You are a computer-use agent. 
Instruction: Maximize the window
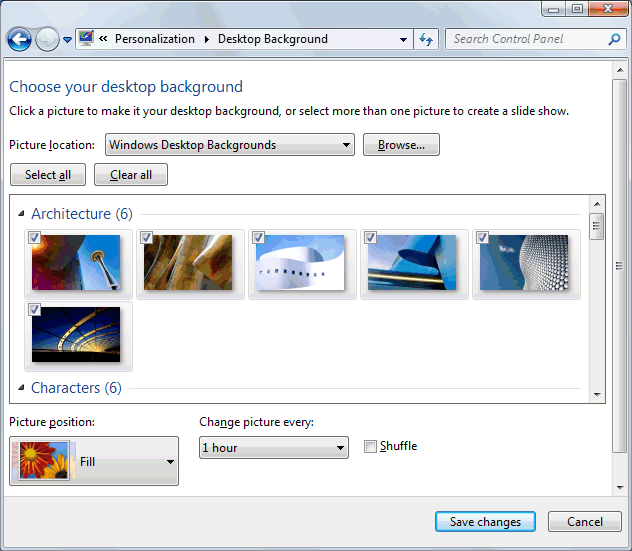click(x=577, y=9)
